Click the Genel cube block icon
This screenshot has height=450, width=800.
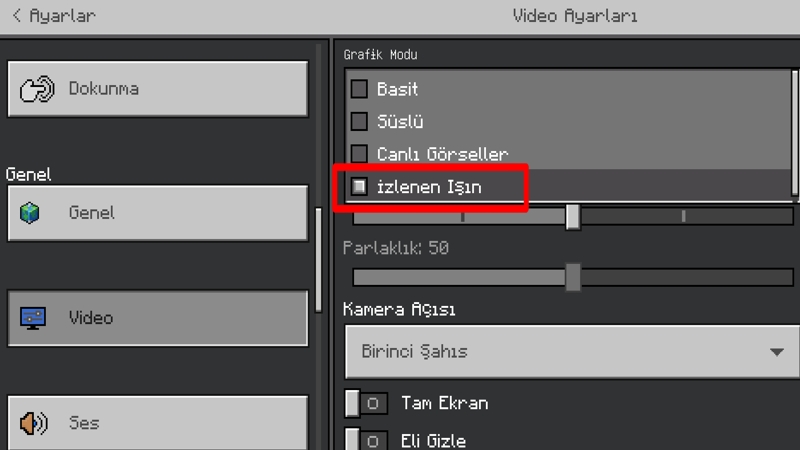pyautogui.click(x=32, y=213)
